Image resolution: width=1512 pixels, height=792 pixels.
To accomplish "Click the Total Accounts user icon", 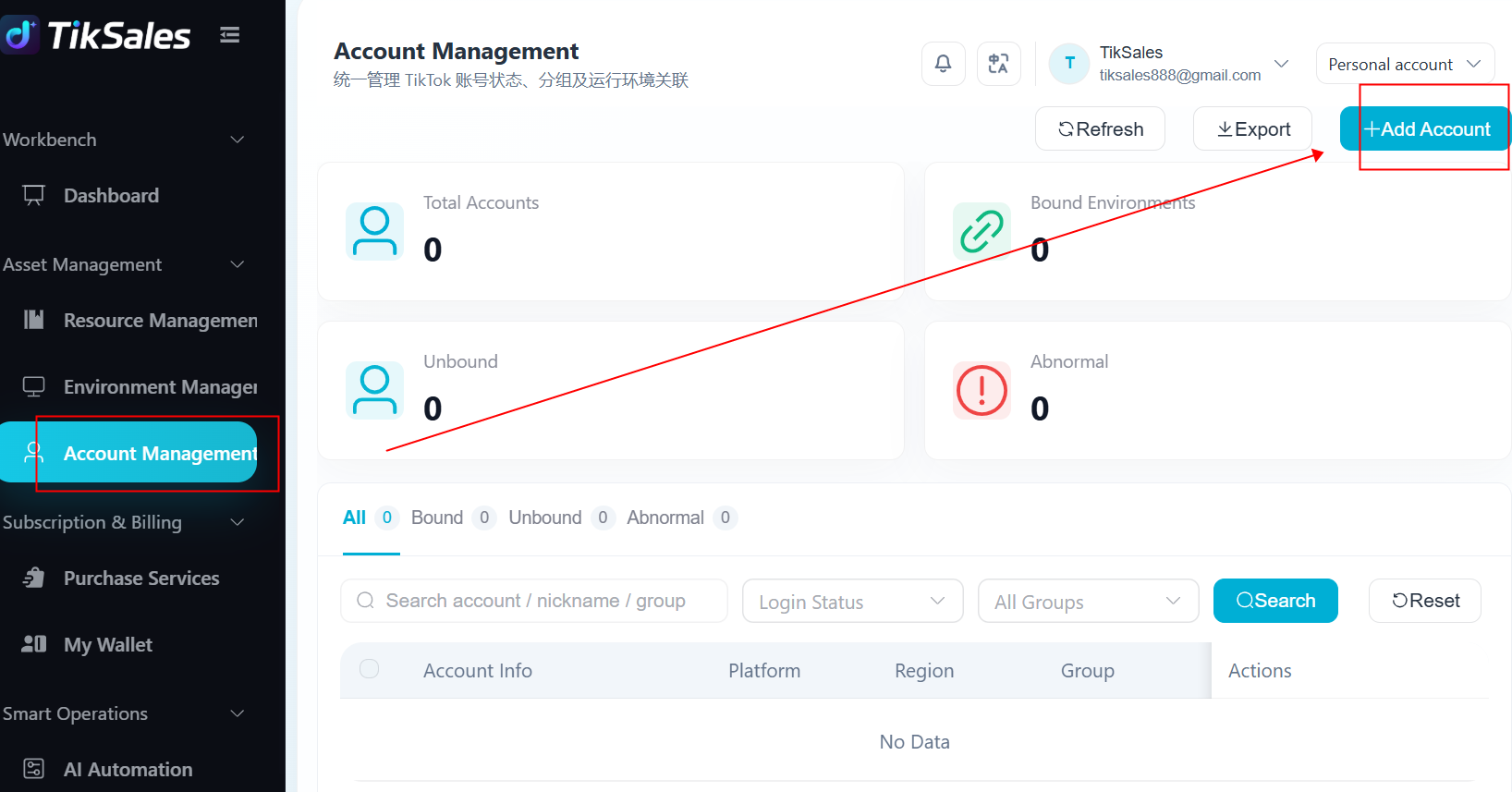I will (x=374, y=231).
